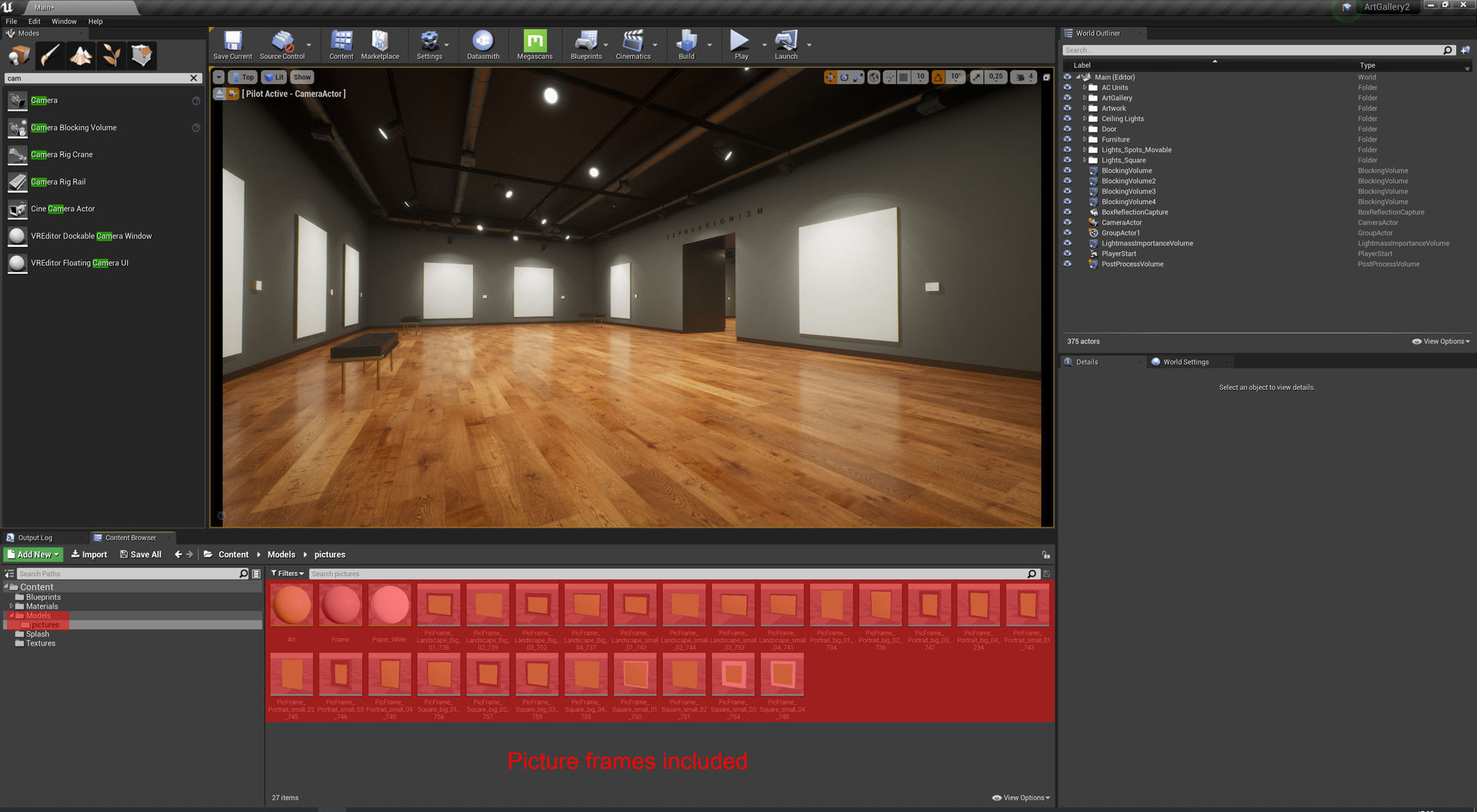Open scale snap 0,25 dropdown
This screenshot has width=1477, height=812.
coord(995,77)
